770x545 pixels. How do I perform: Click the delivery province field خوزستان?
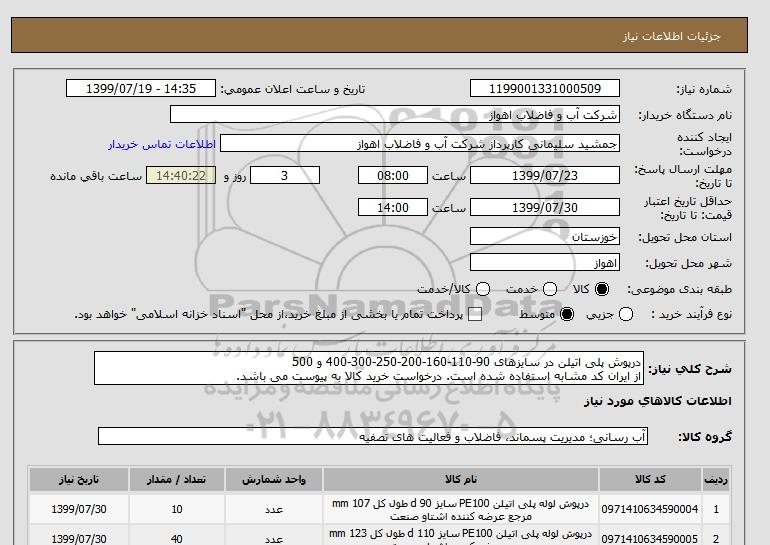click(545, 236)
